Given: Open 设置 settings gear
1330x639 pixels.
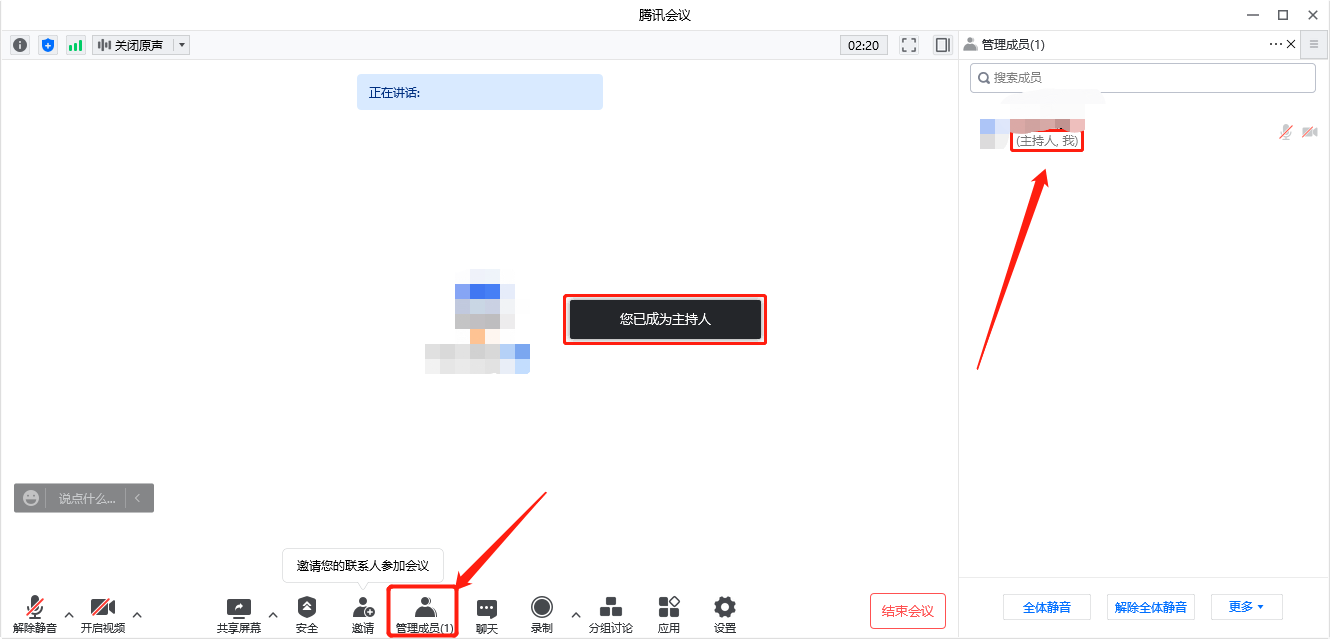Looking at the screenshot, I should click(725, 614).
